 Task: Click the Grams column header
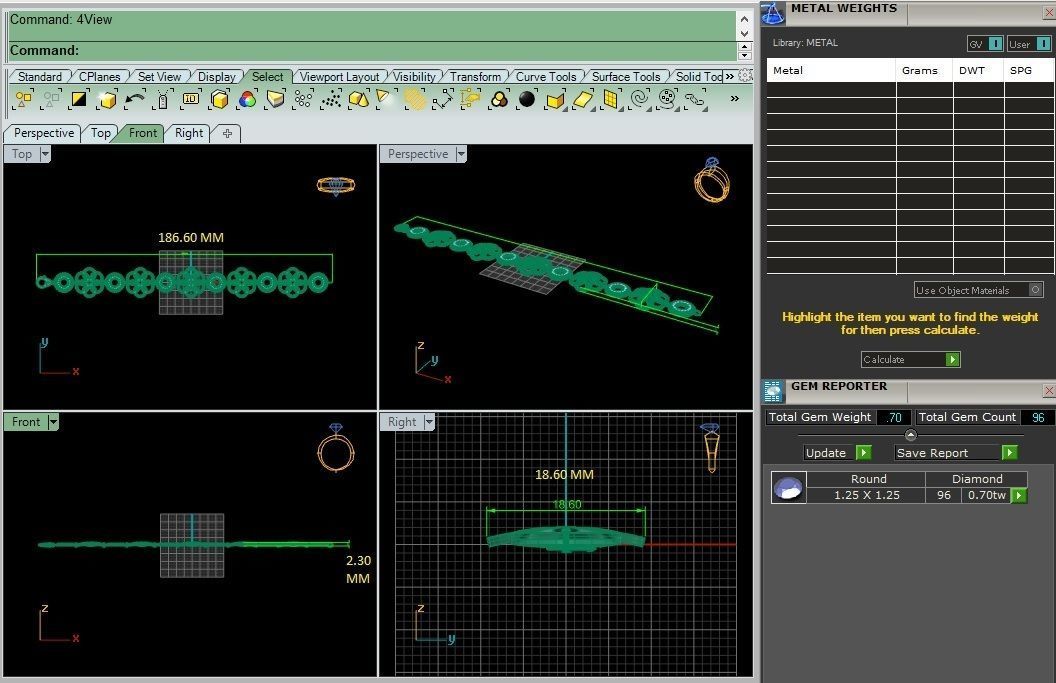point(920,70)
